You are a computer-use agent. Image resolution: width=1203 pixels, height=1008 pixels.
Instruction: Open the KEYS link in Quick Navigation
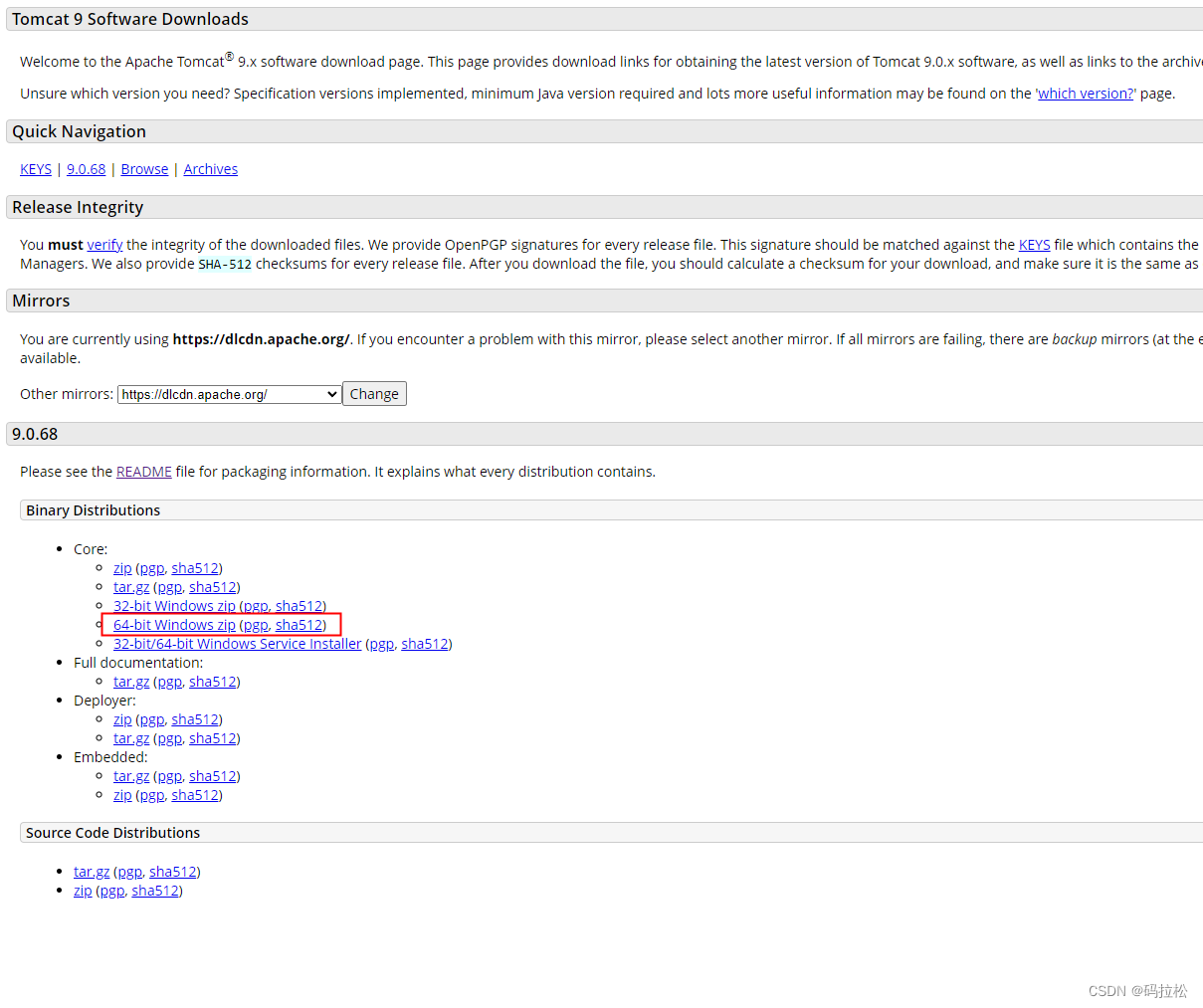(35, 169)
